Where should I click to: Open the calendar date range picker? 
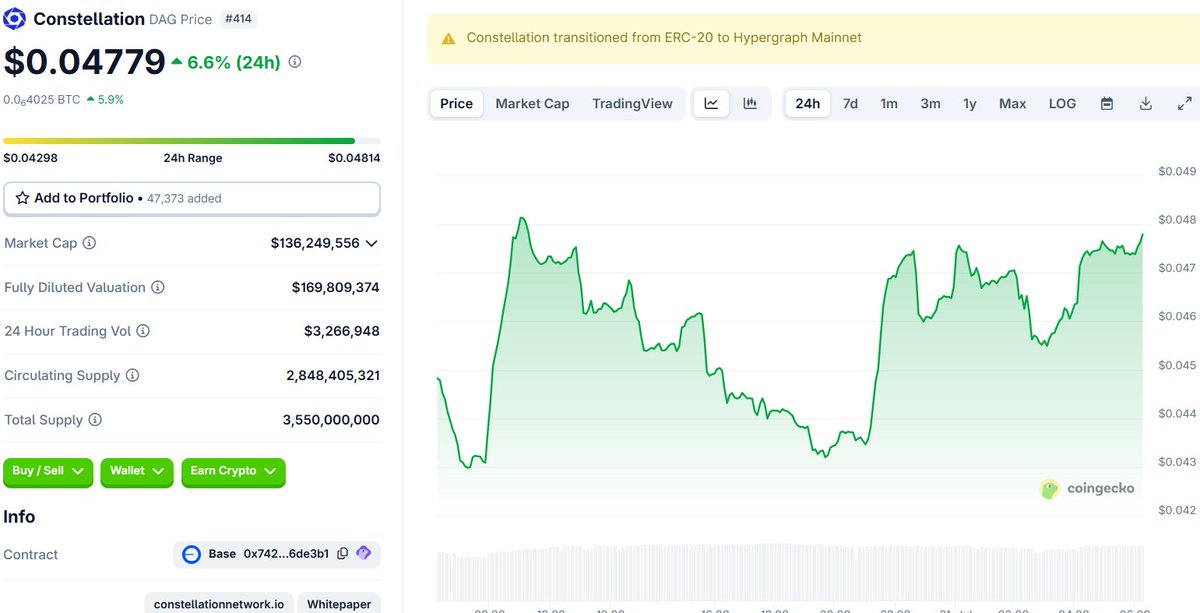coord(1107,103)
